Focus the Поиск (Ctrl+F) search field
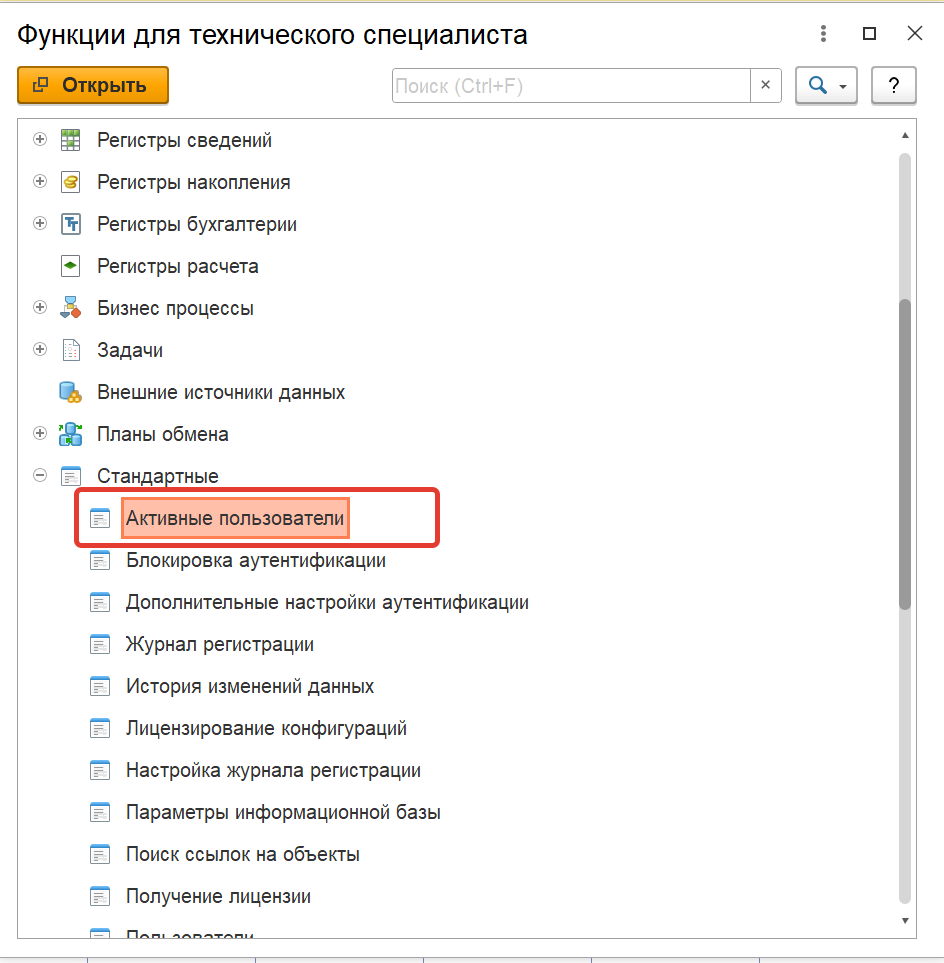Screen dimensions: 944x963 (571, 85)
